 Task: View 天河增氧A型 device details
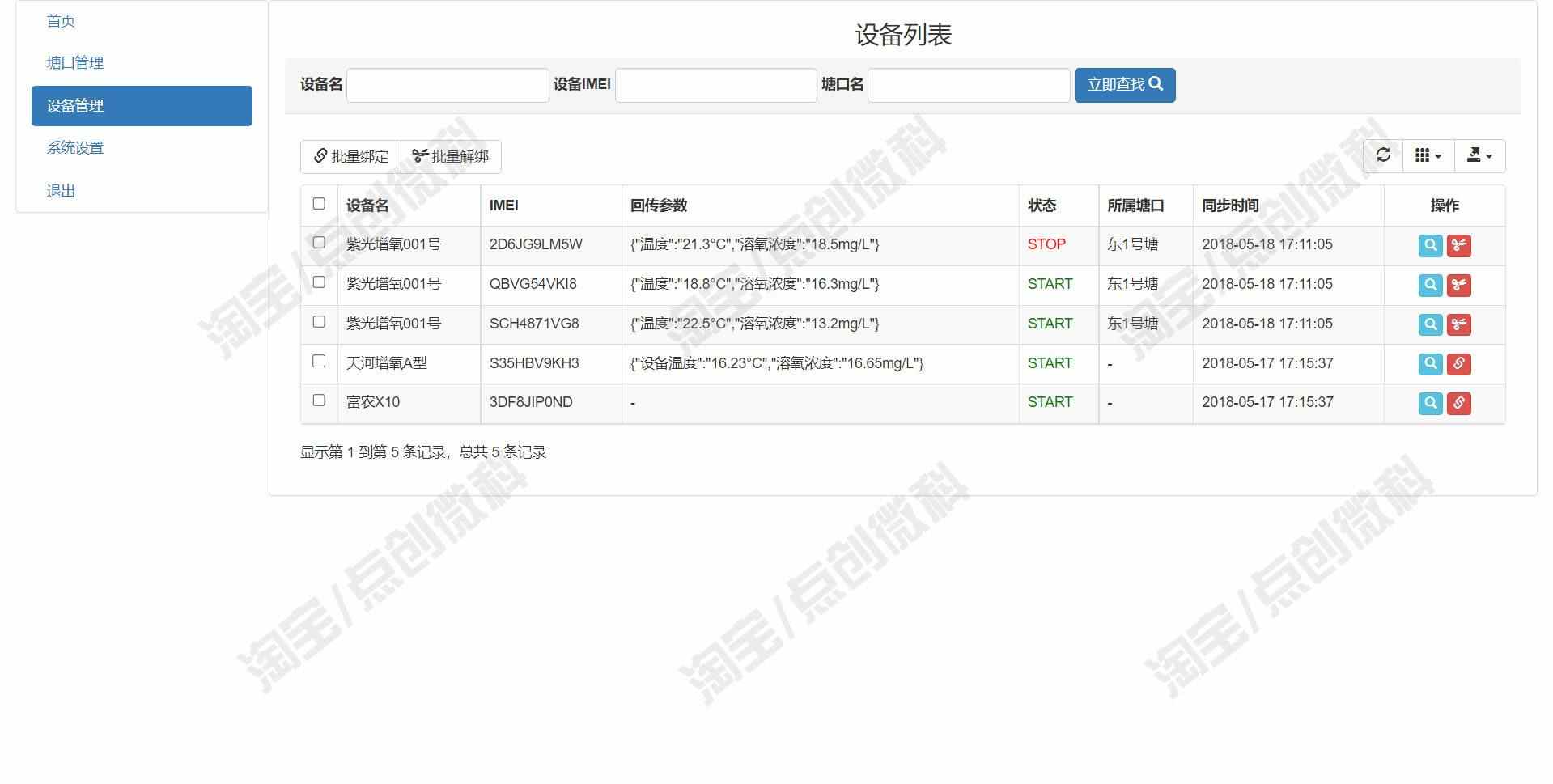(x=1430, y=364)
